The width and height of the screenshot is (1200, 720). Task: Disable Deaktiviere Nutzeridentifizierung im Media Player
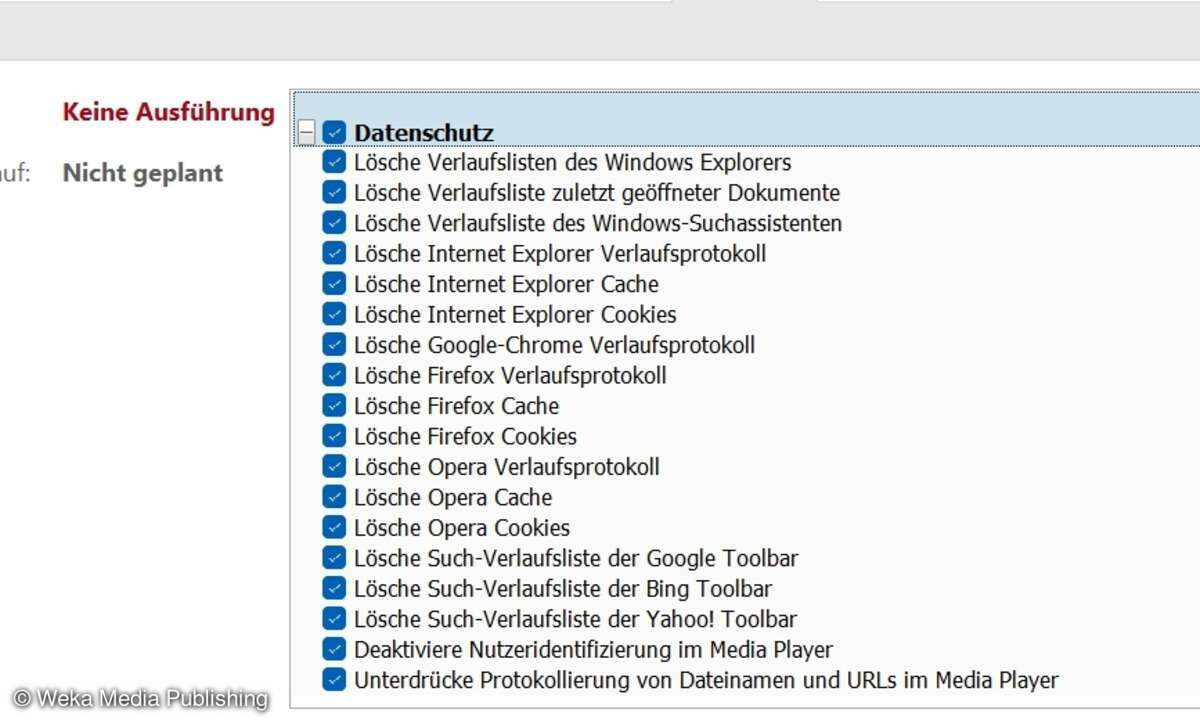334,650
